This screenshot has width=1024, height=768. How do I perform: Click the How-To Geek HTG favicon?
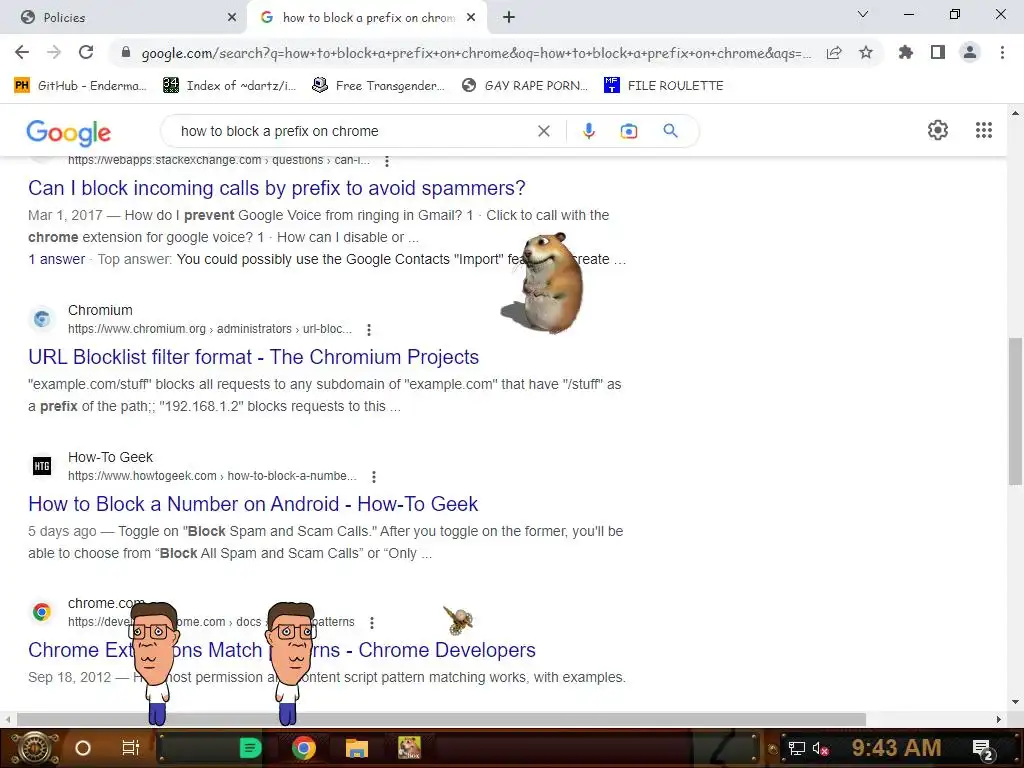[x=42, y=466]
